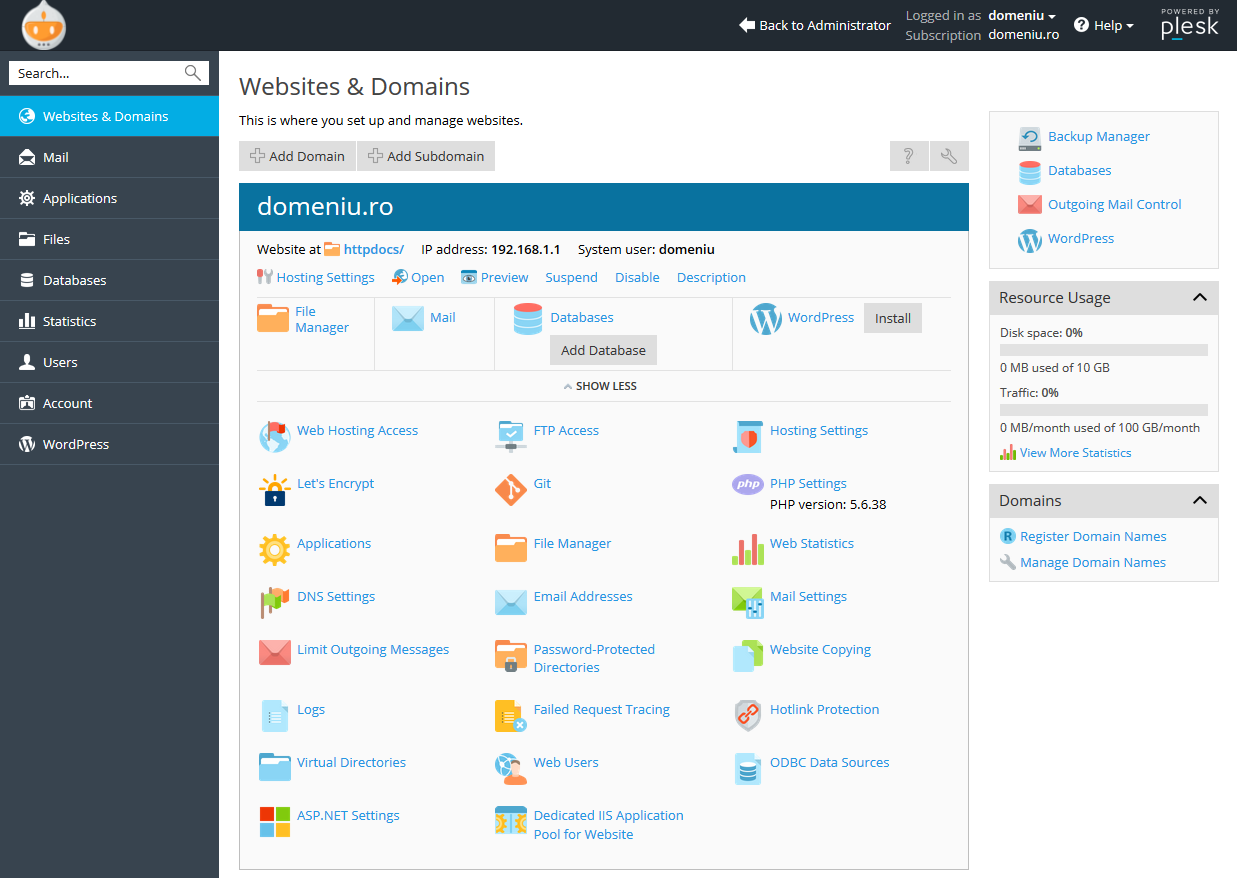Image resolution: width=1237 pixels, height=878 pixels.
Task: Go to Statistics in the left sidebar
Action: click(109, 321)
